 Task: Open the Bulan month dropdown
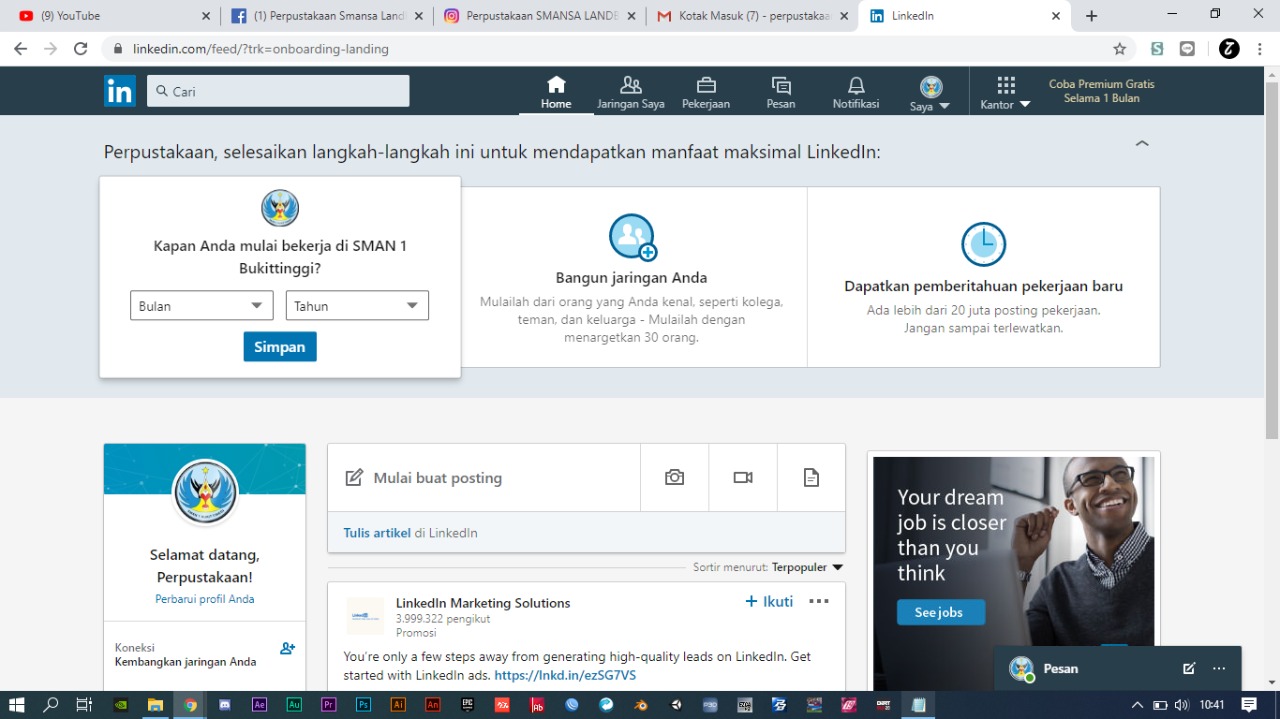(x=201, y=306)
